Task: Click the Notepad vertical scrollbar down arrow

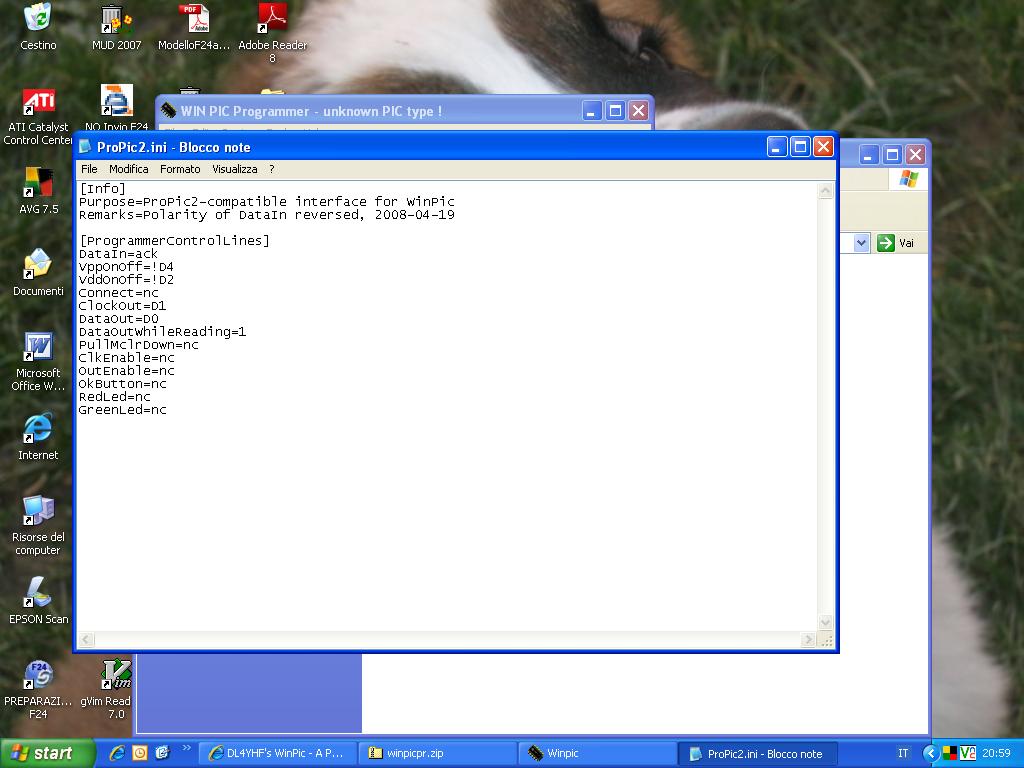Action: click(x=826, y=622)
